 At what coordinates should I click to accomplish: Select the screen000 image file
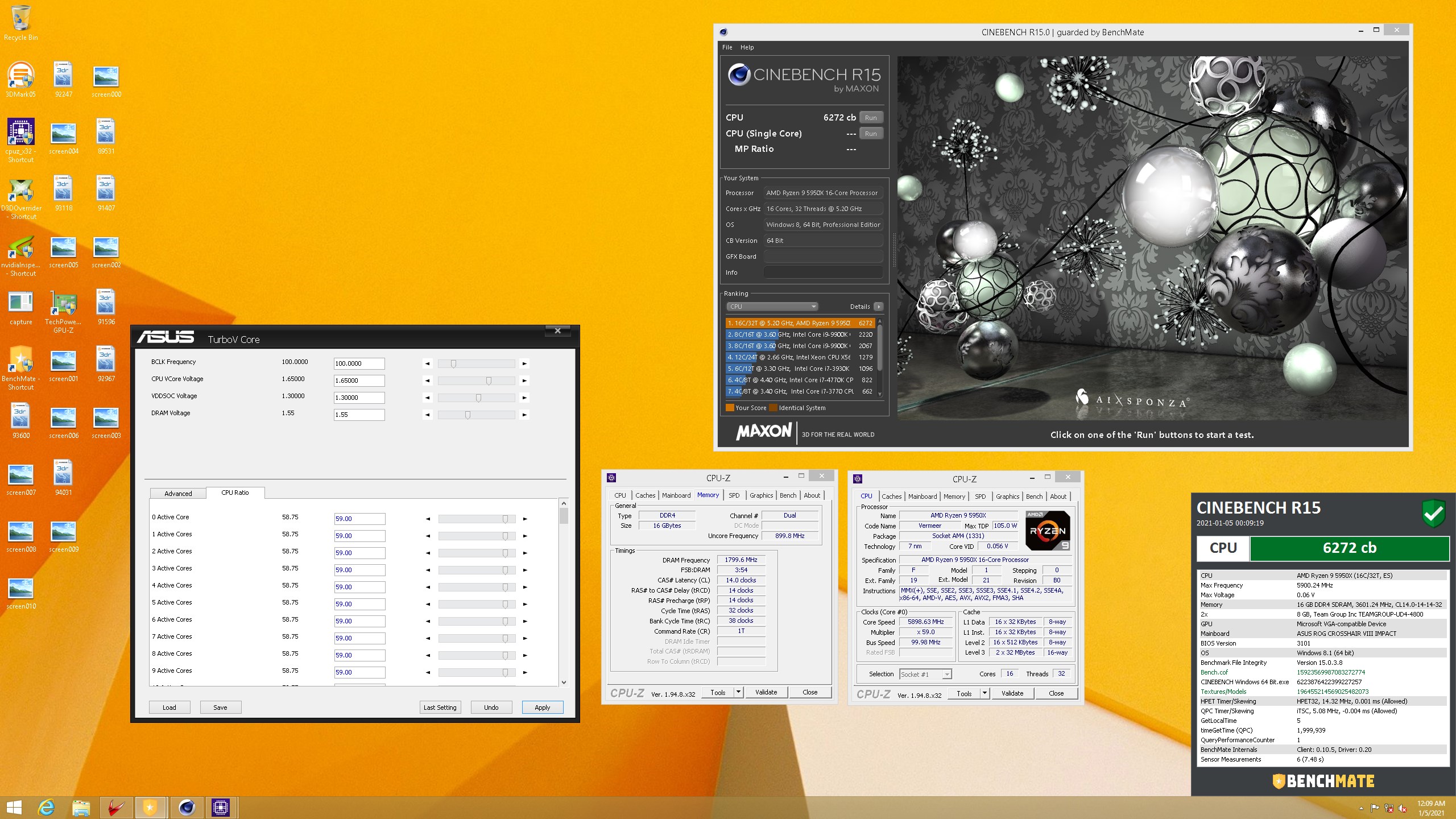click(x=106, y=80)
